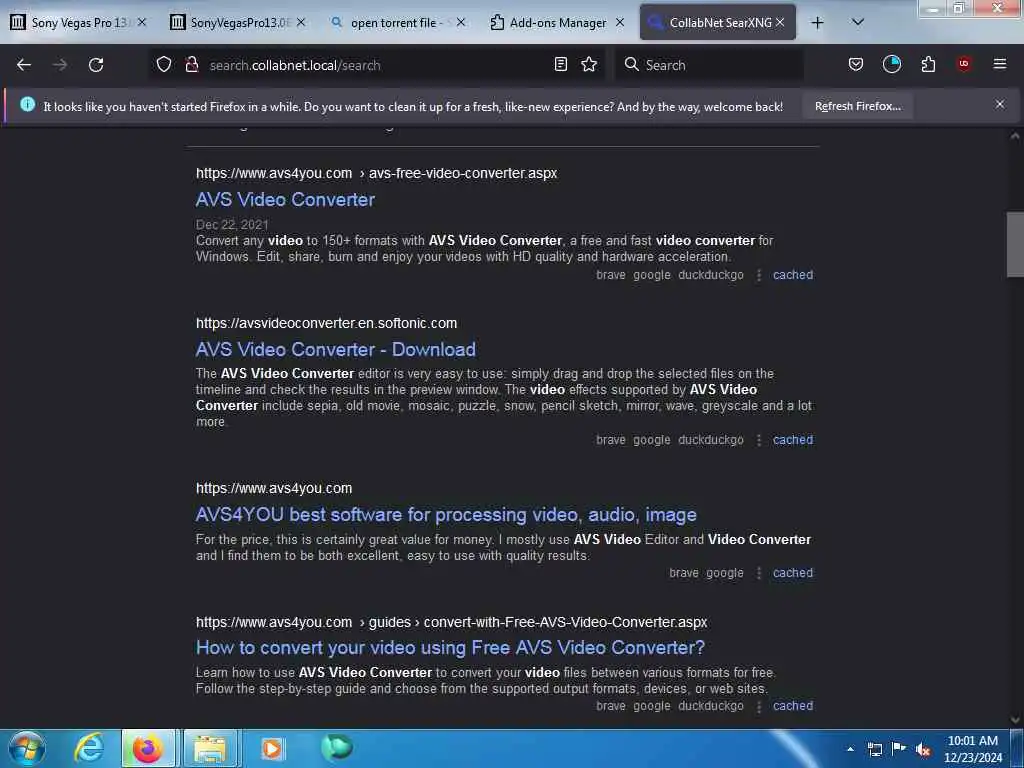This screenshot has height=768, width=1024.
Task: Open AVS Video Converter - Download link
Action: (336, 349)
